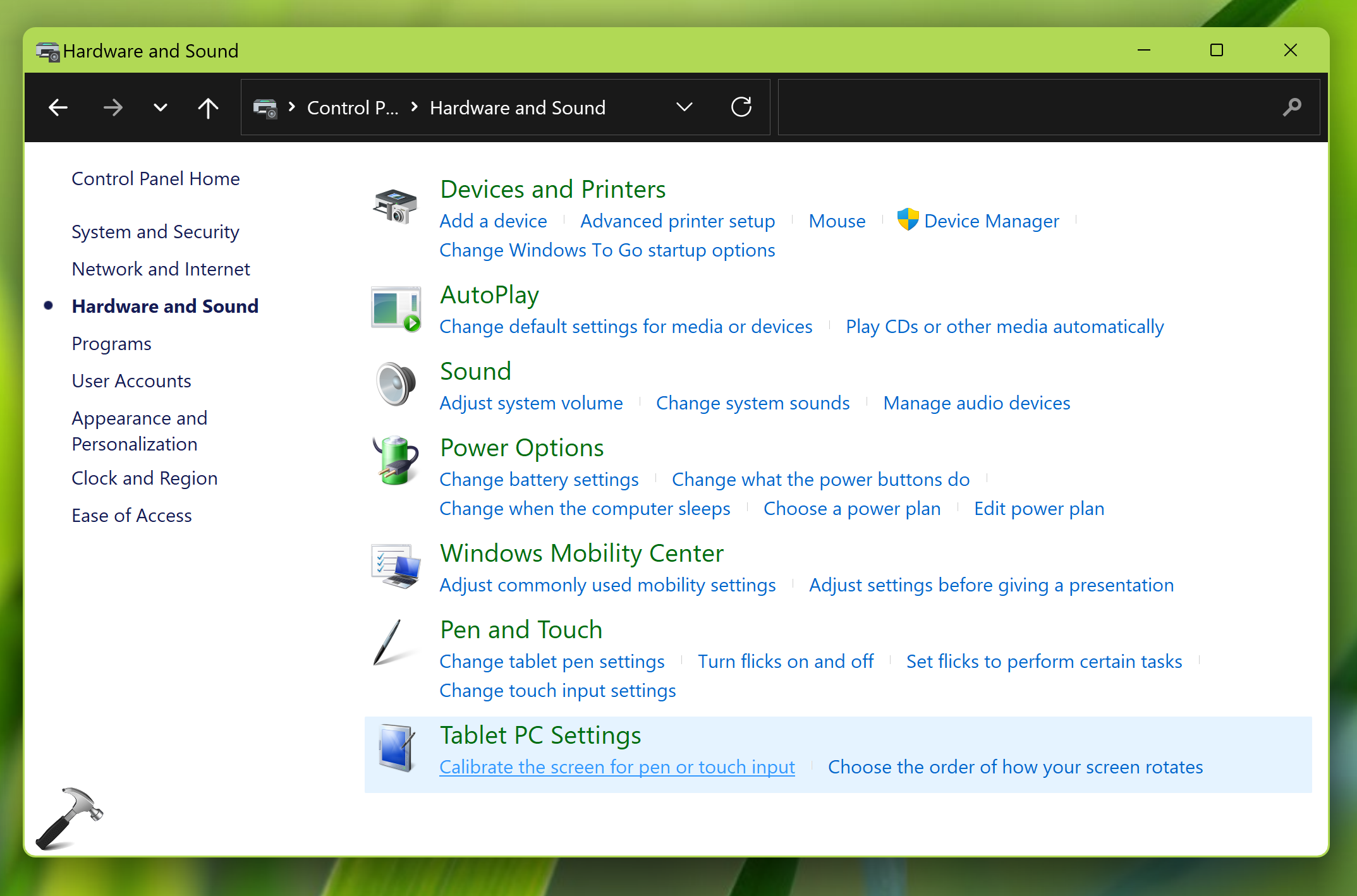Viewport: 1357px width, 896px height.
Task: Open the Sound speaker icon
Action: [x=395, y=384]
